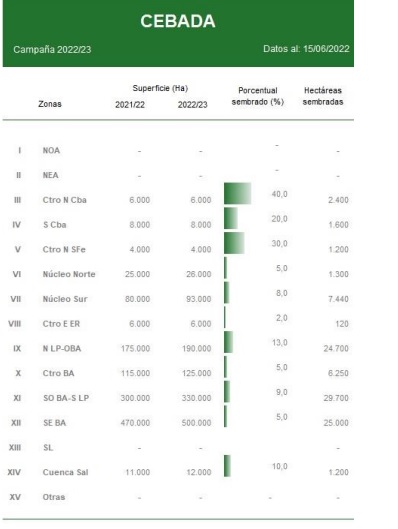Click the SO BA-S LP 29.700 hectares value
398x529 pixels.
(336, 398)
